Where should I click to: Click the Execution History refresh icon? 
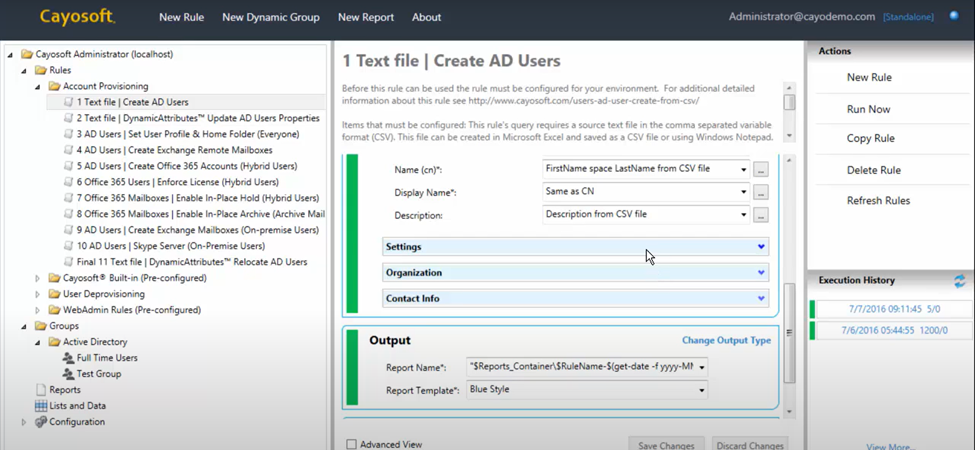[x=960, y=282]
